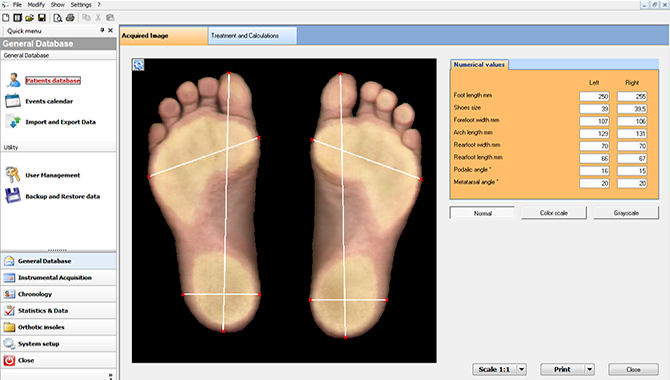This screenshot has height=380, width=670.
Task: Click the General Database section icon
Action: point(9,261)
